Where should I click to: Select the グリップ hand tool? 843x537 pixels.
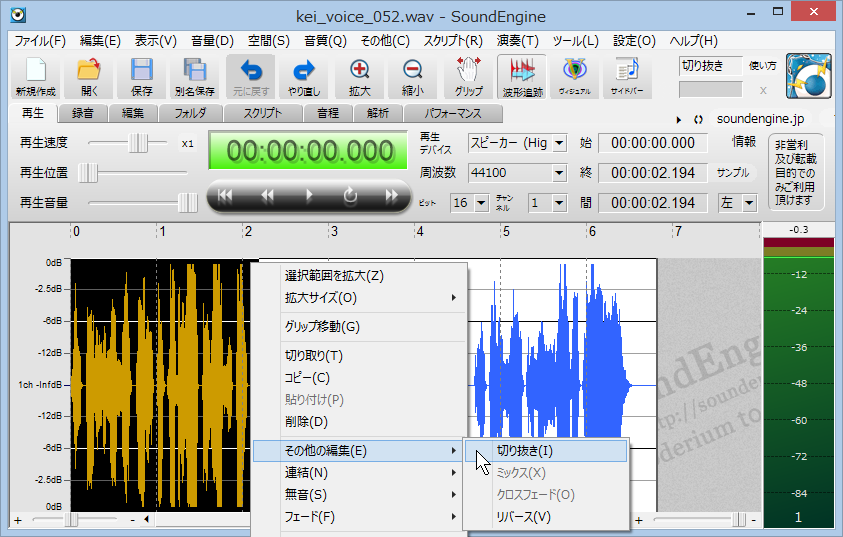click(x=468, y=76)
